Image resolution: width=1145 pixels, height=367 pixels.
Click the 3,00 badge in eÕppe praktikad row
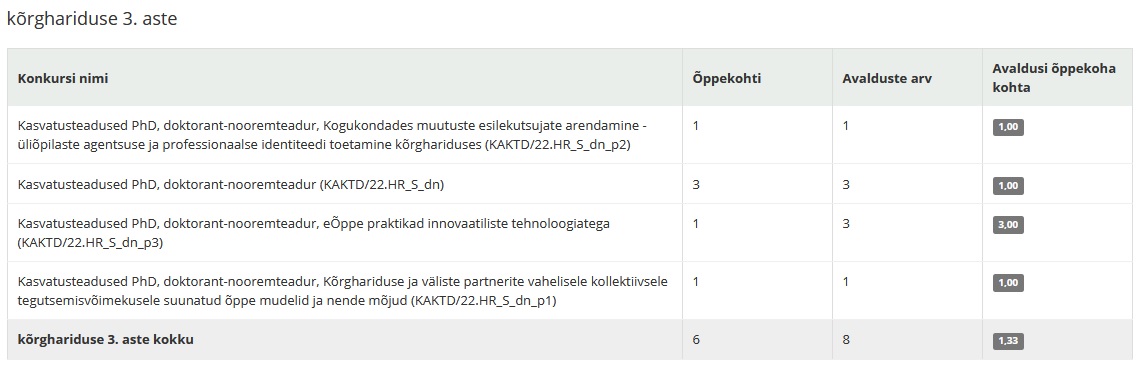click(1008, 225)
